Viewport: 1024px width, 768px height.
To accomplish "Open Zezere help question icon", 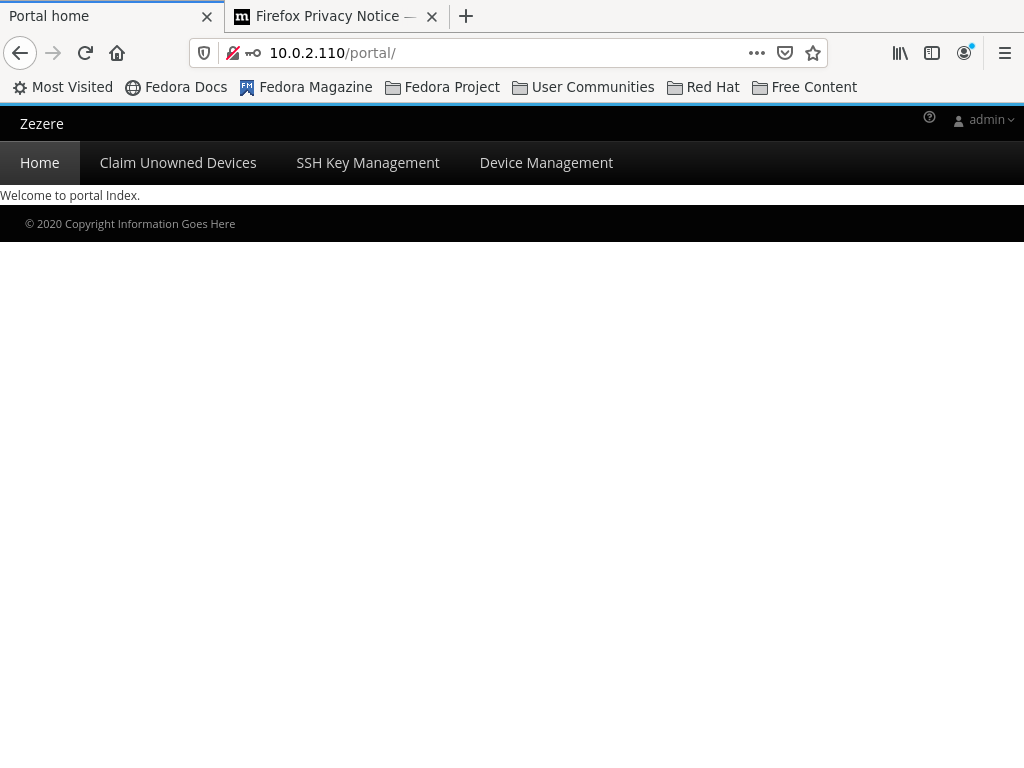I will coord(929,117).
